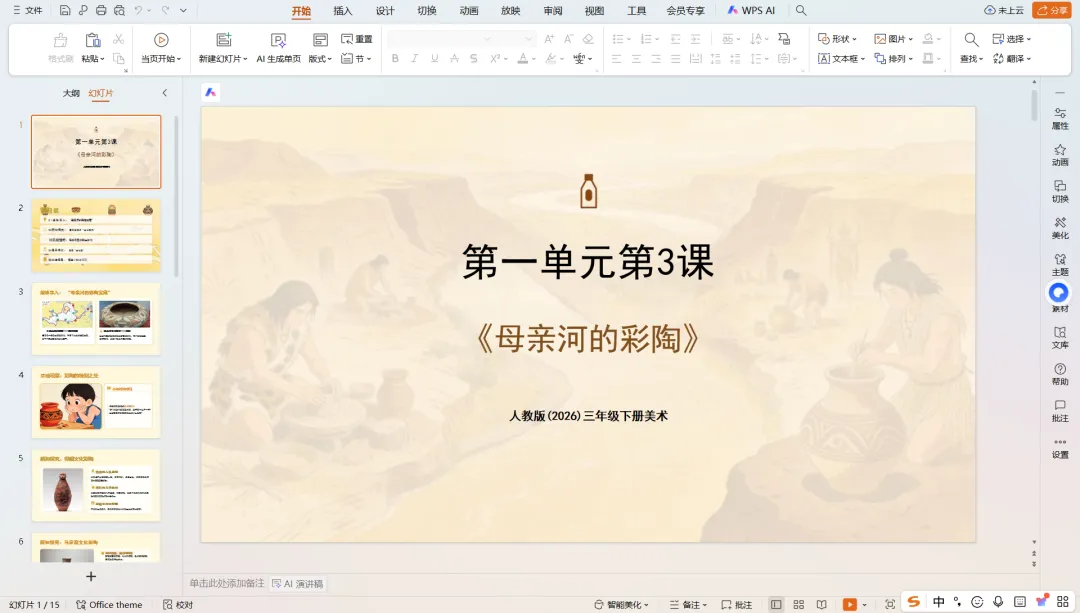Switch to the 设计 Design tab
1080x613 pixels.
point(385,10)
